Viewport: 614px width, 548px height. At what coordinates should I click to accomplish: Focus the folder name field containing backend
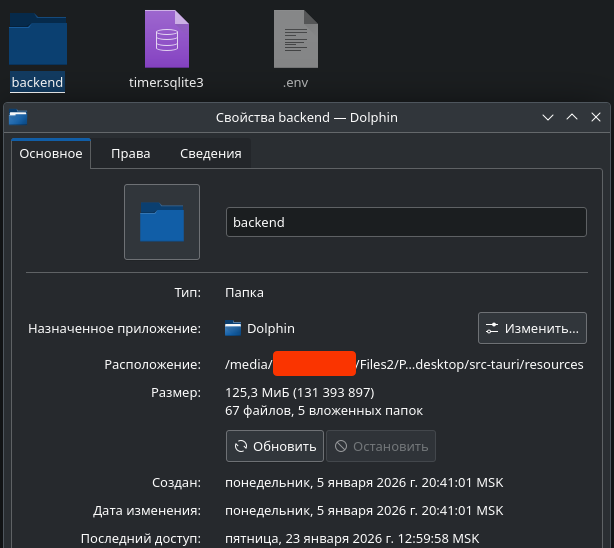click(x=406, y=222)
